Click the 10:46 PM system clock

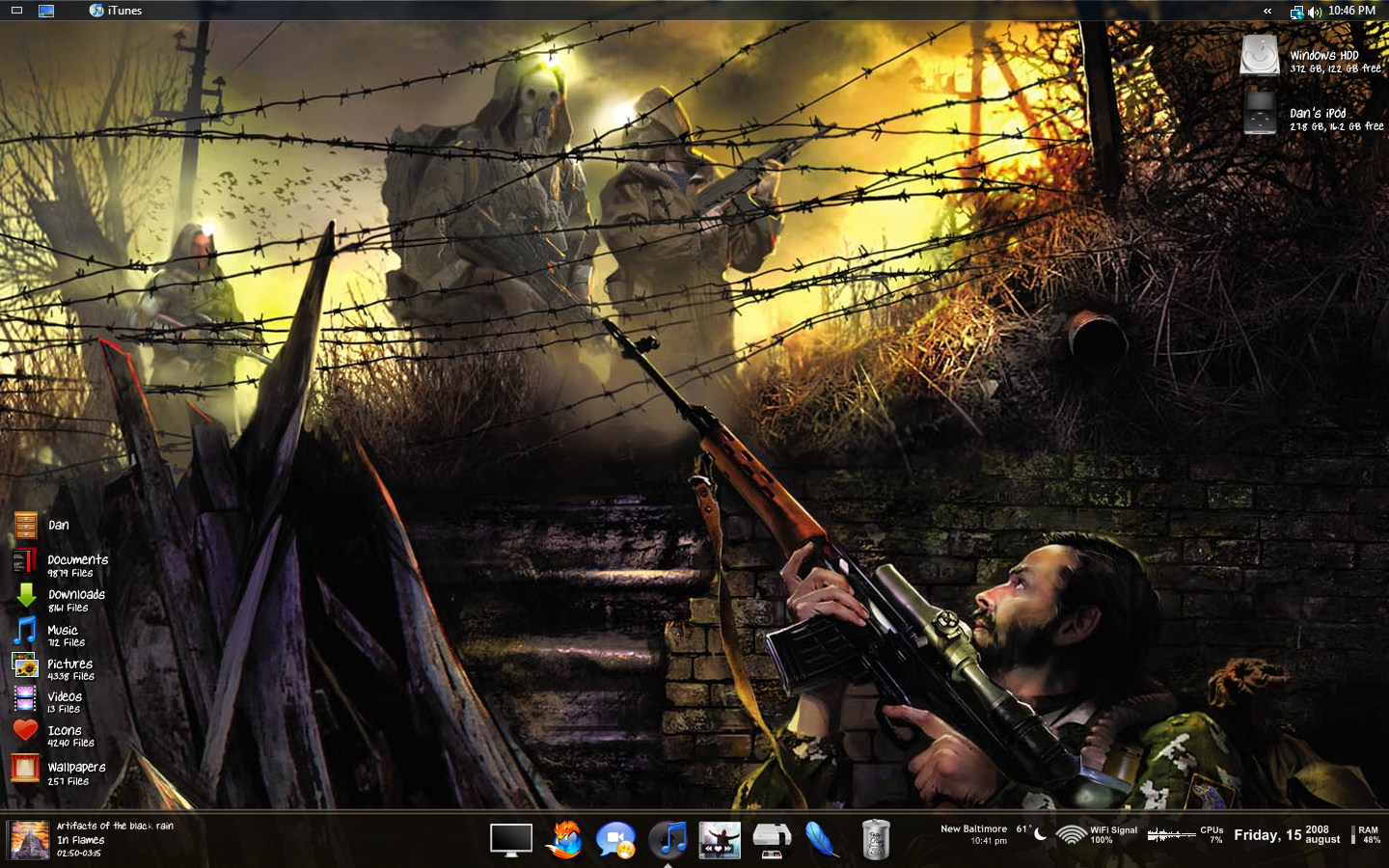(1351, 11)
